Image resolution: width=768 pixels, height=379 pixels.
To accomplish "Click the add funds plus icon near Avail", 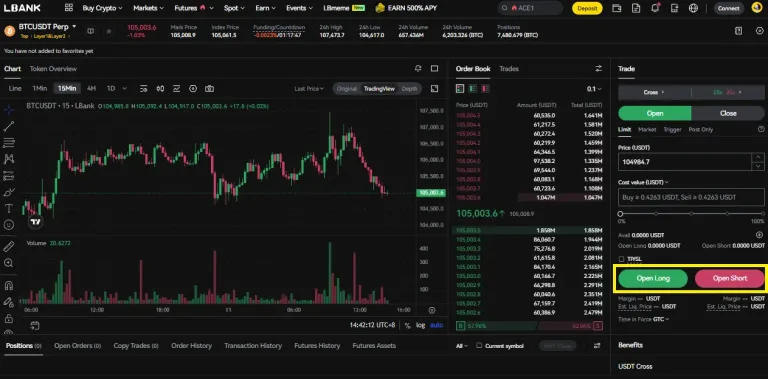I will pyautogui.click(x=760, y=235).
